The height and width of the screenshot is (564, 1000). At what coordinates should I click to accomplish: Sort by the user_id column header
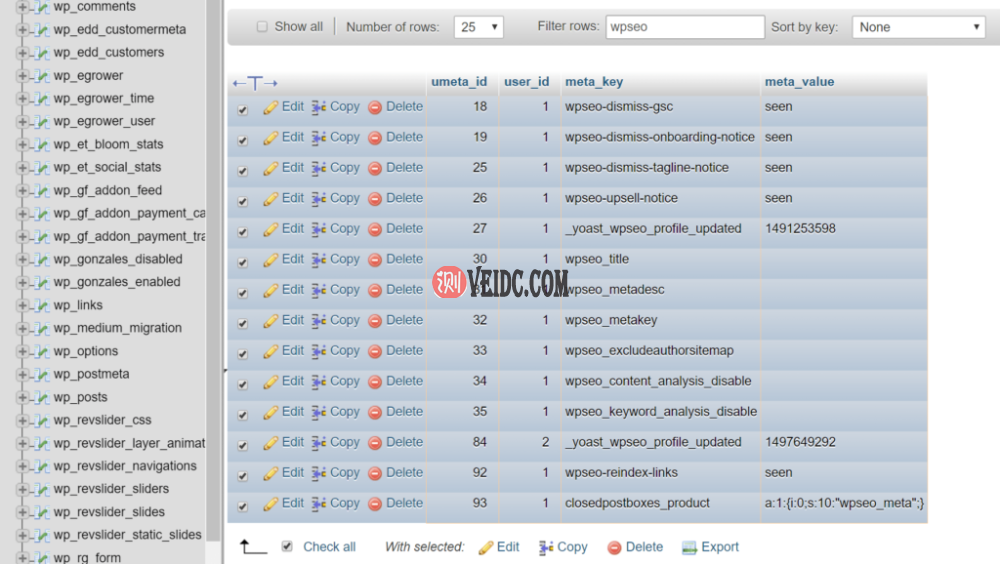click(526, 82)
